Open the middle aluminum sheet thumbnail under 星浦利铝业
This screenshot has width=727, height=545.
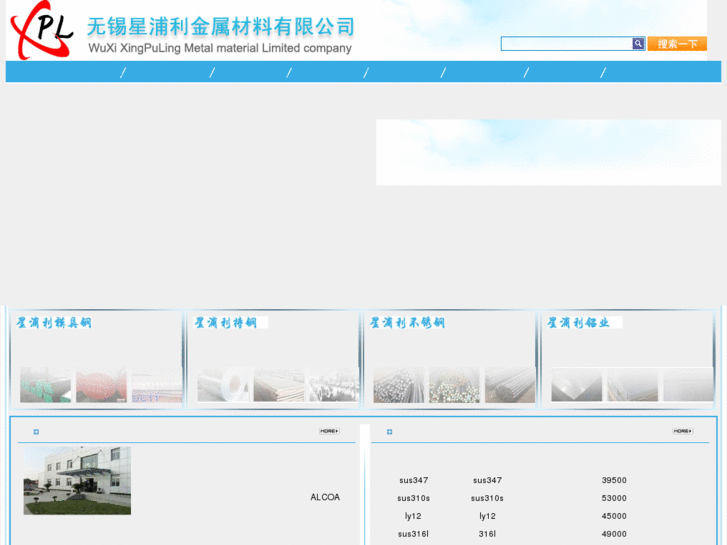[632, 385]
